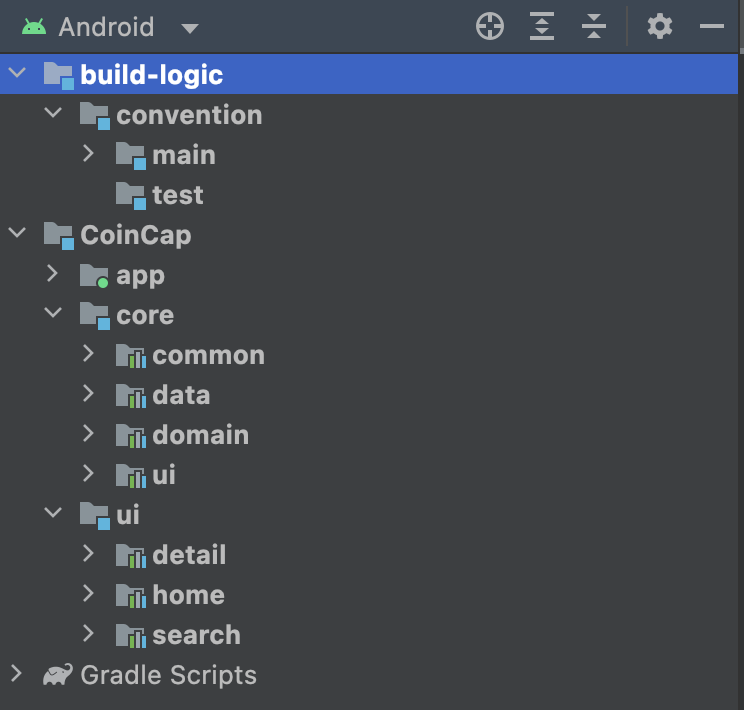Click the convention folder icon
The width and height of the screenshot is (744, 710).
[94, 115]
